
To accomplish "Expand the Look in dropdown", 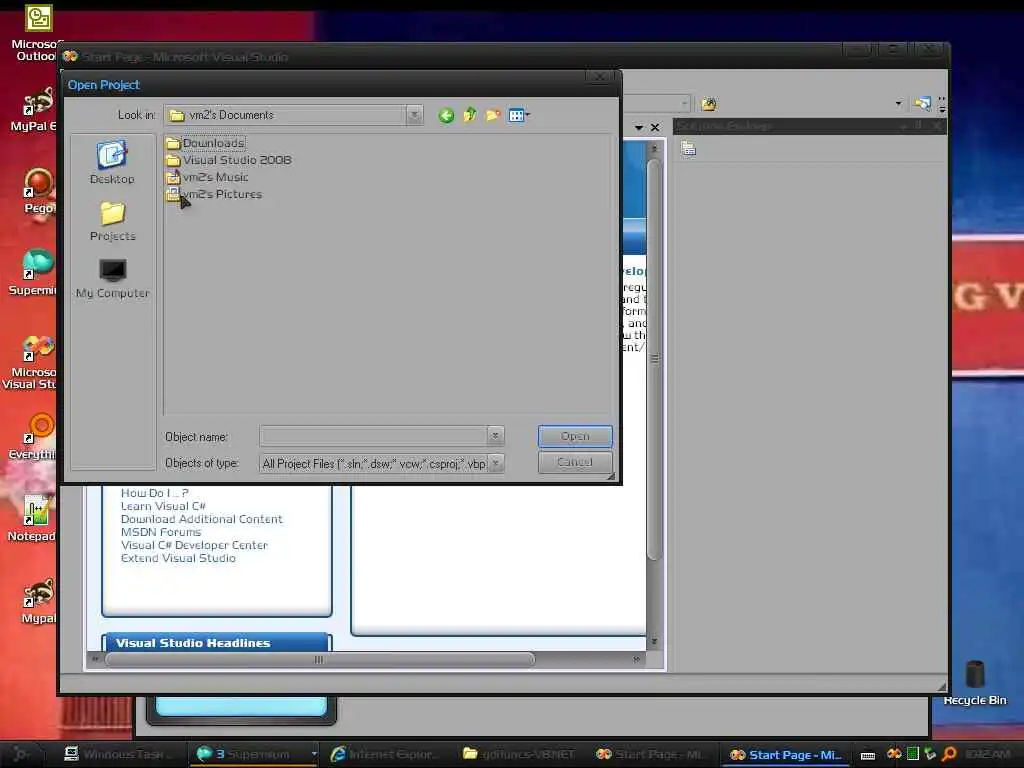I will click(x=414, y=115).
